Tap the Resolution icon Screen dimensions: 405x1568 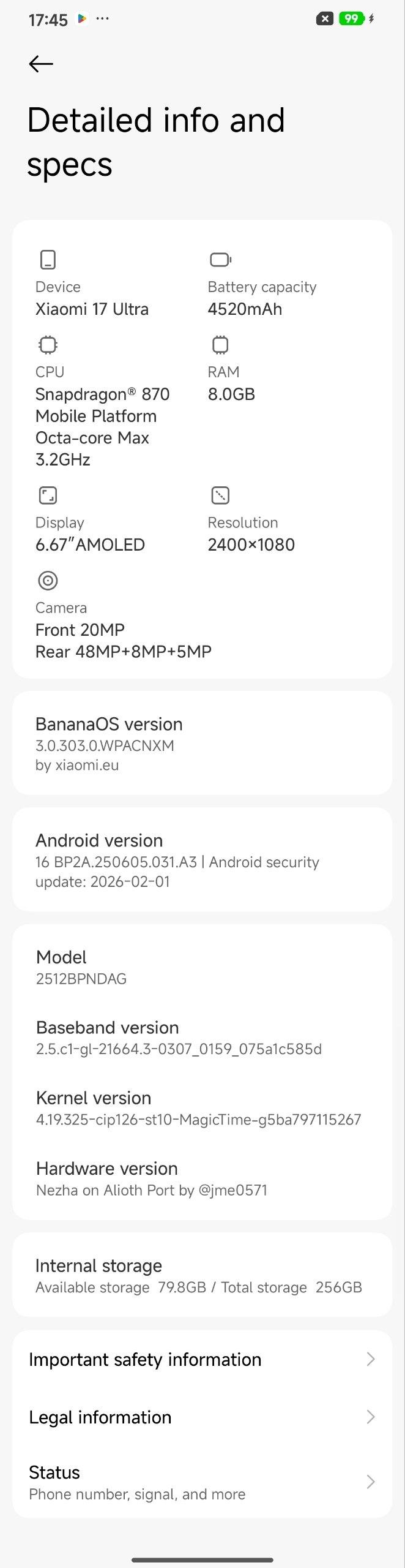(220, 495)
